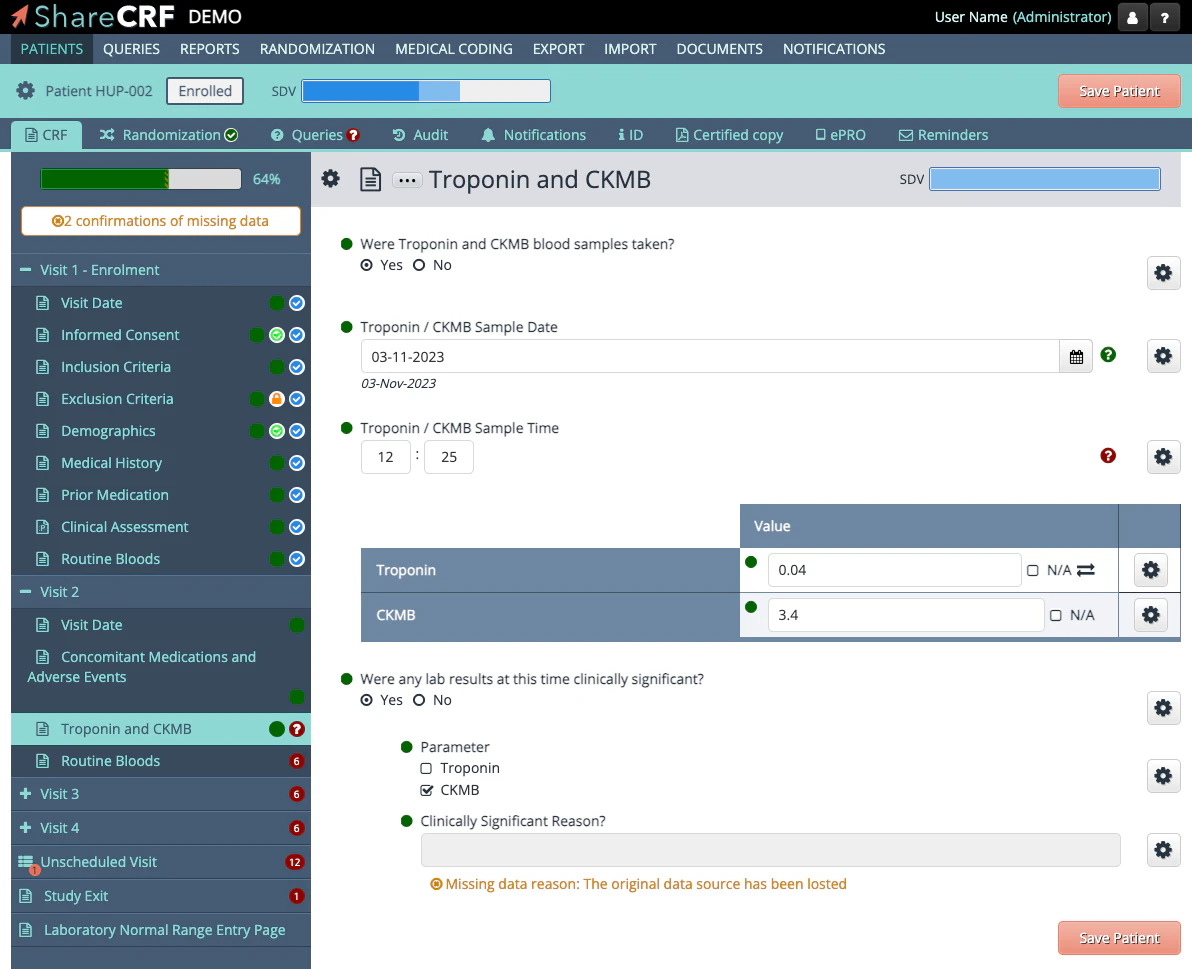
Task: Open the MEDICAL CODING menu
Action: coord(453,49)
